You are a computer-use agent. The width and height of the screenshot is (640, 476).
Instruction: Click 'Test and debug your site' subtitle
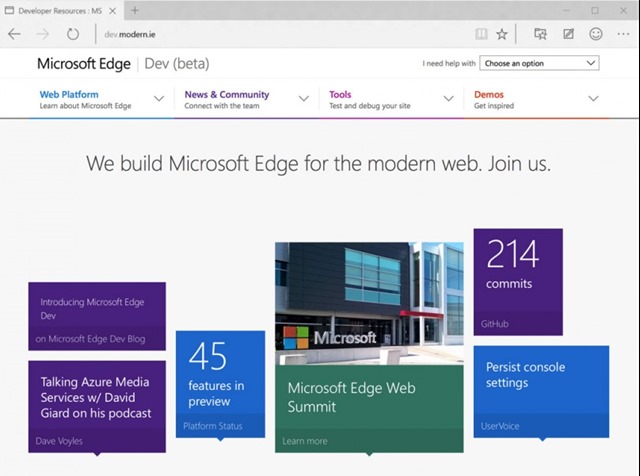(370, 106)
